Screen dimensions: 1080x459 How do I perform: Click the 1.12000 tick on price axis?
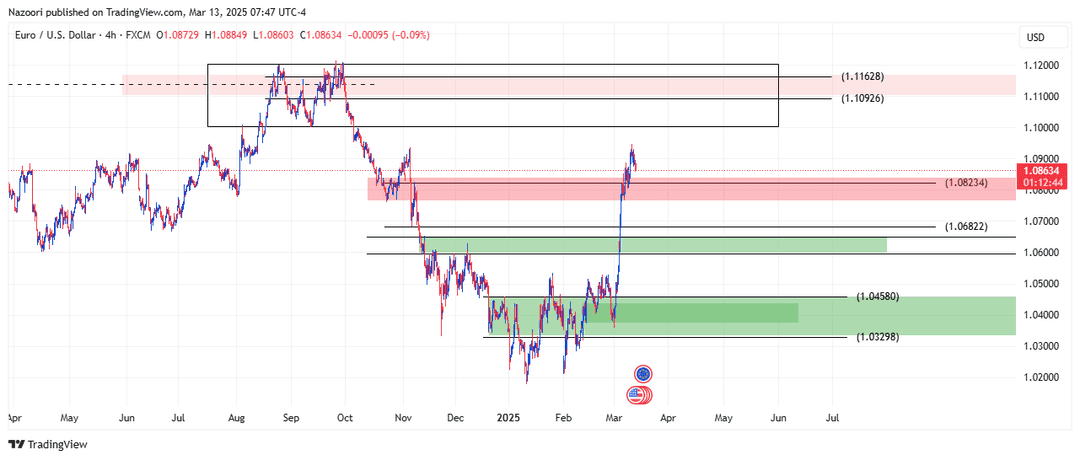coord(1039,65)
